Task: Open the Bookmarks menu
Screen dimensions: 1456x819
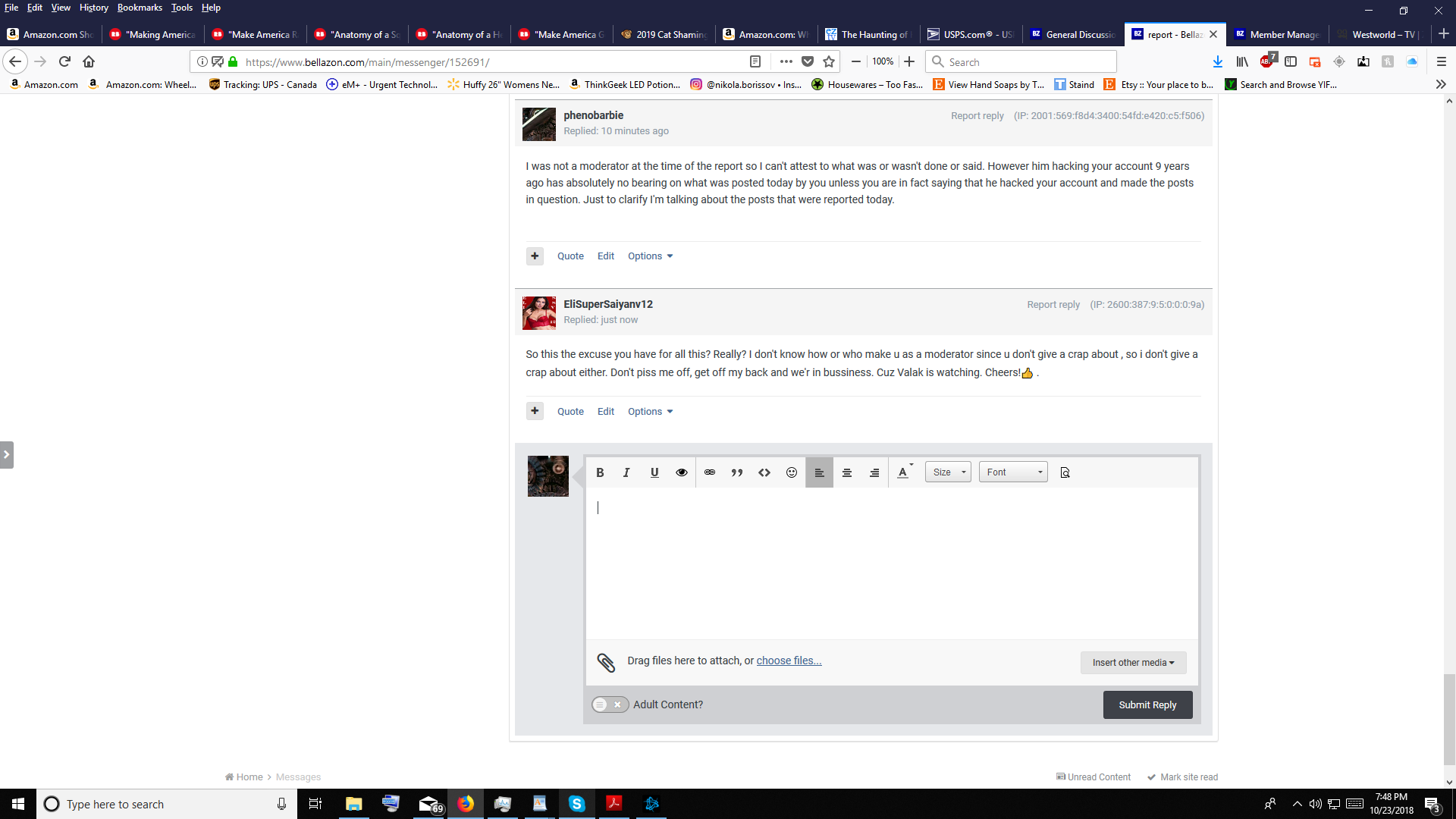Action: coord(140,8)
